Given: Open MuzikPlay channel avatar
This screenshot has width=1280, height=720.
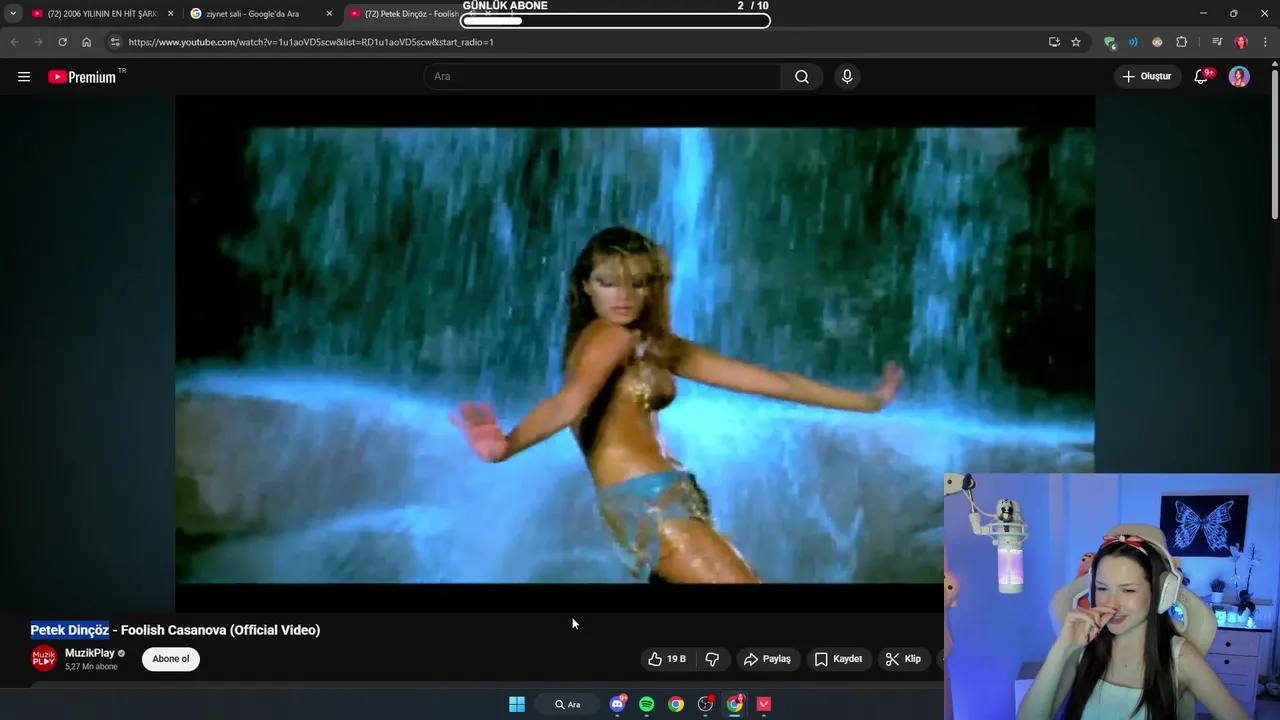Looking at the screenshot, I should [44, 658].
